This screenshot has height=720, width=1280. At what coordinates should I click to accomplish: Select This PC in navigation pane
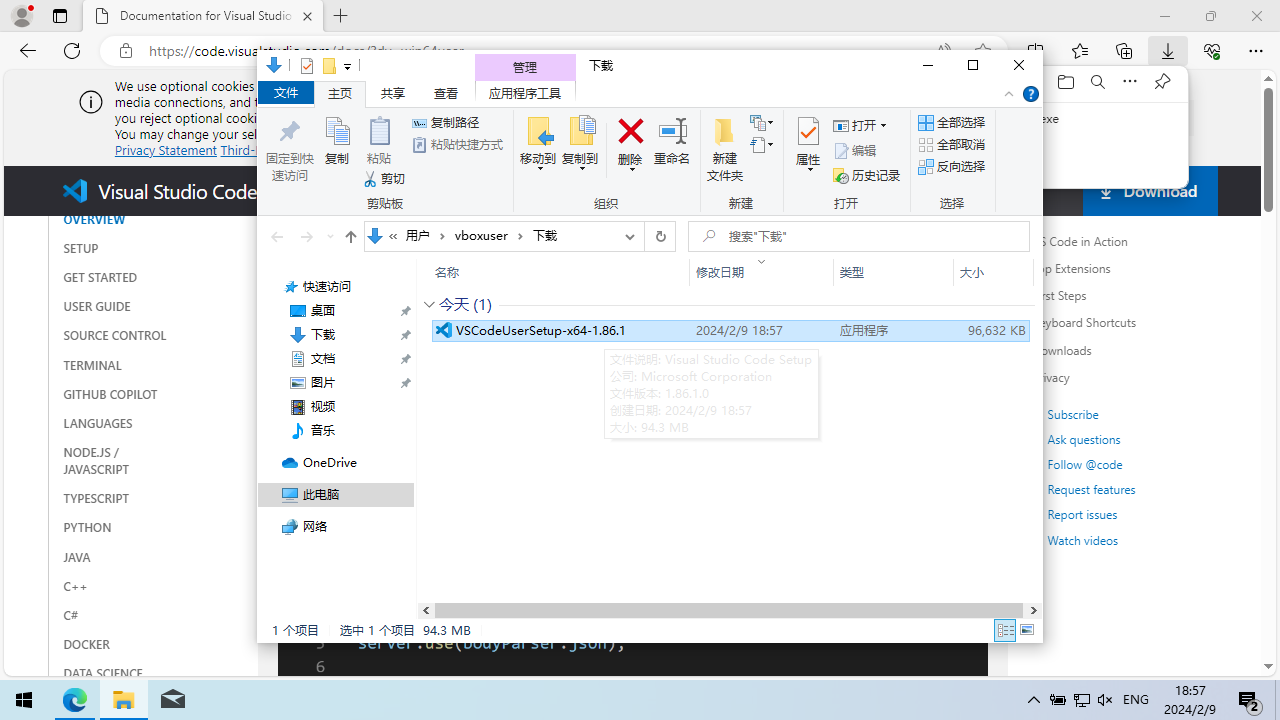336,494
